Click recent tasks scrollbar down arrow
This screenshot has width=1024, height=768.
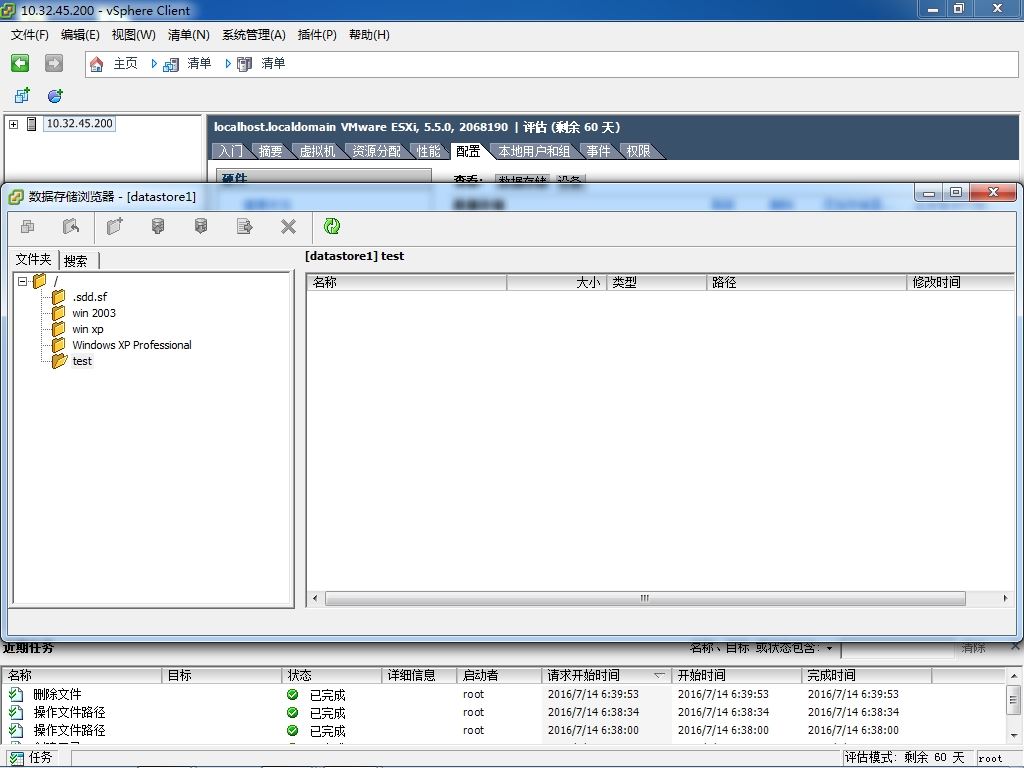click(1013, 735)
